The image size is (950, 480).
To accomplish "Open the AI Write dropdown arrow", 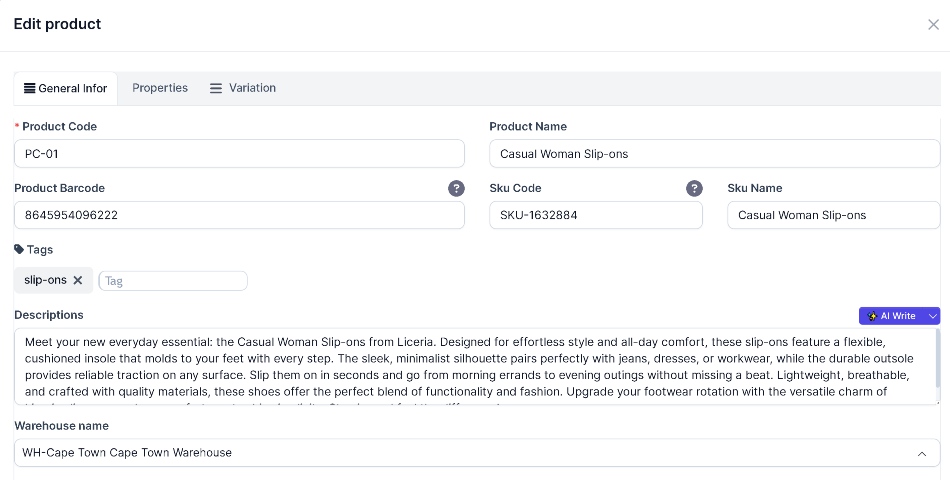I will pyautogui.click(x=932, y=316).
